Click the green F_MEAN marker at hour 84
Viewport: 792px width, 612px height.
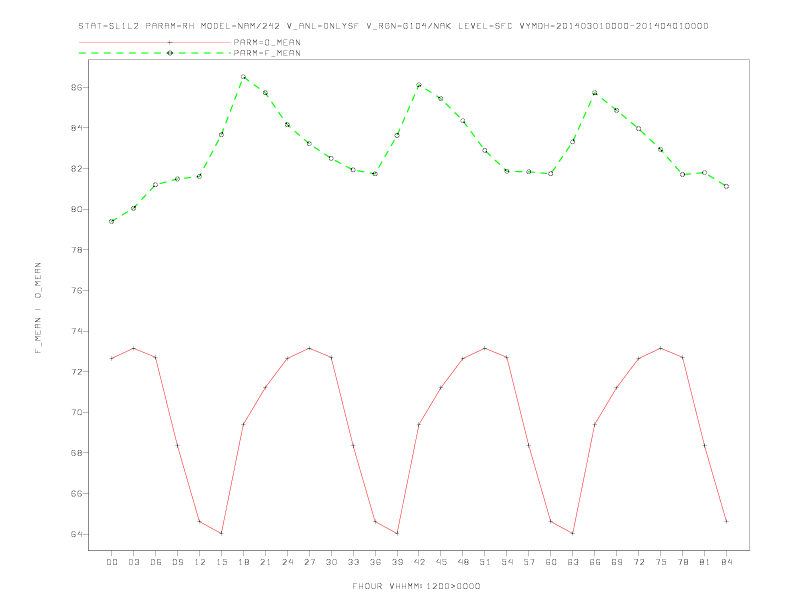[726, 186]
